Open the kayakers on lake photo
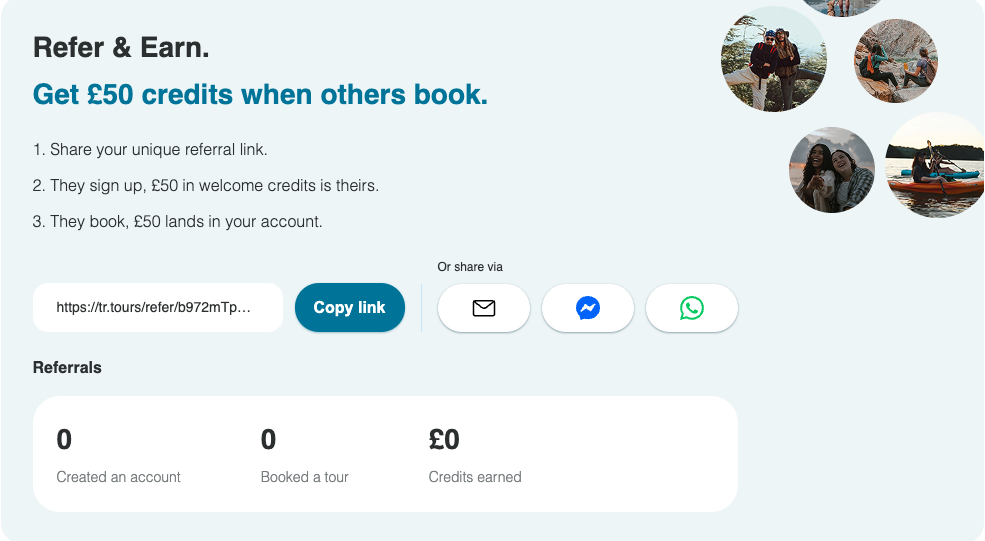Screen dimensions: 985x541 click(935, 165)
